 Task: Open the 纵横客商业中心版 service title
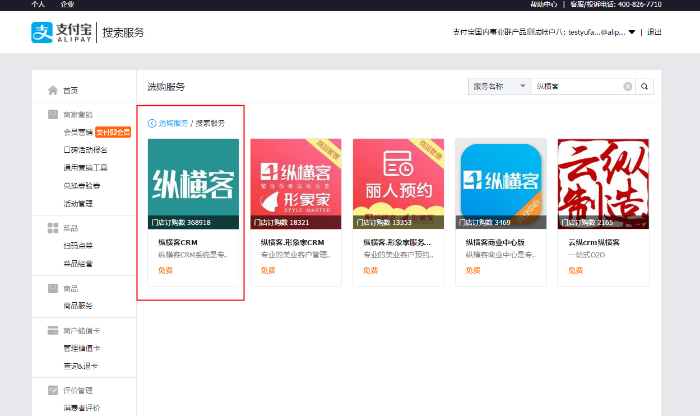tap(495, 242)
